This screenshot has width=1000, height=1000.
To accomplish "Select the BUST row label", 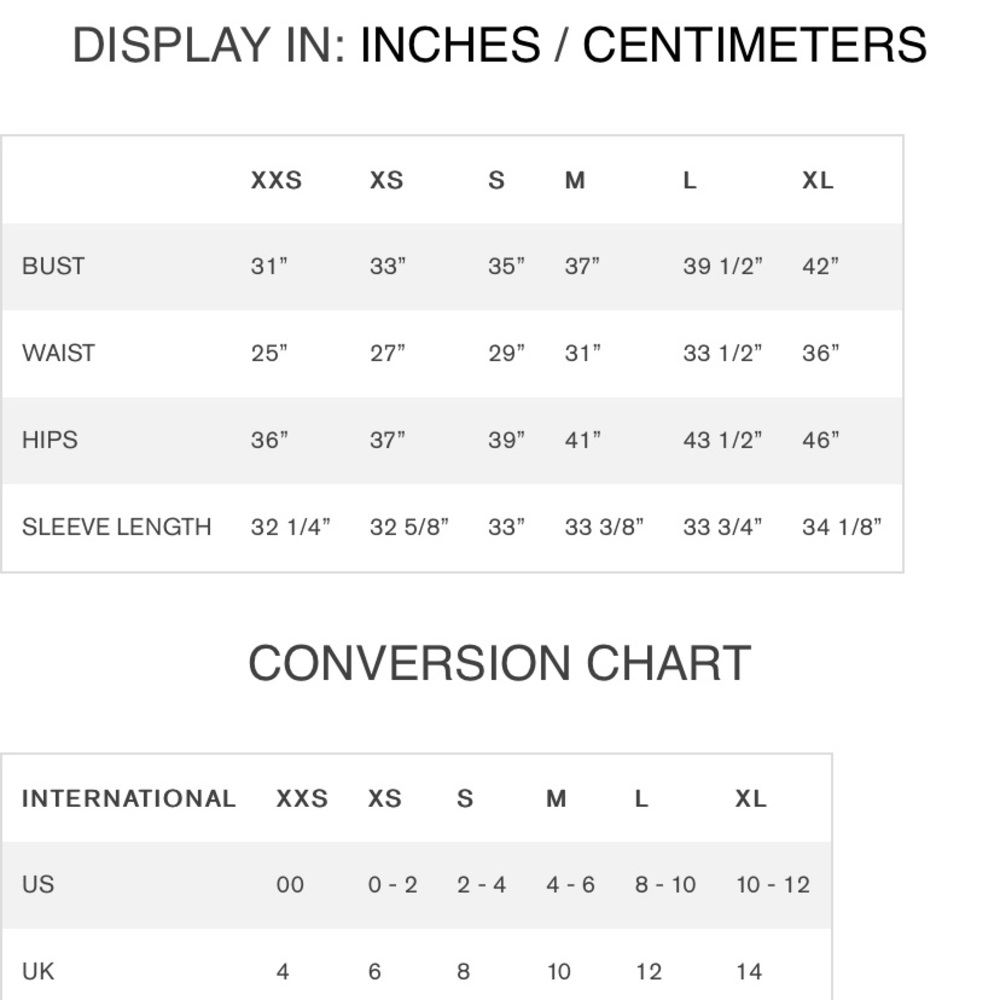I will (54, 266).
